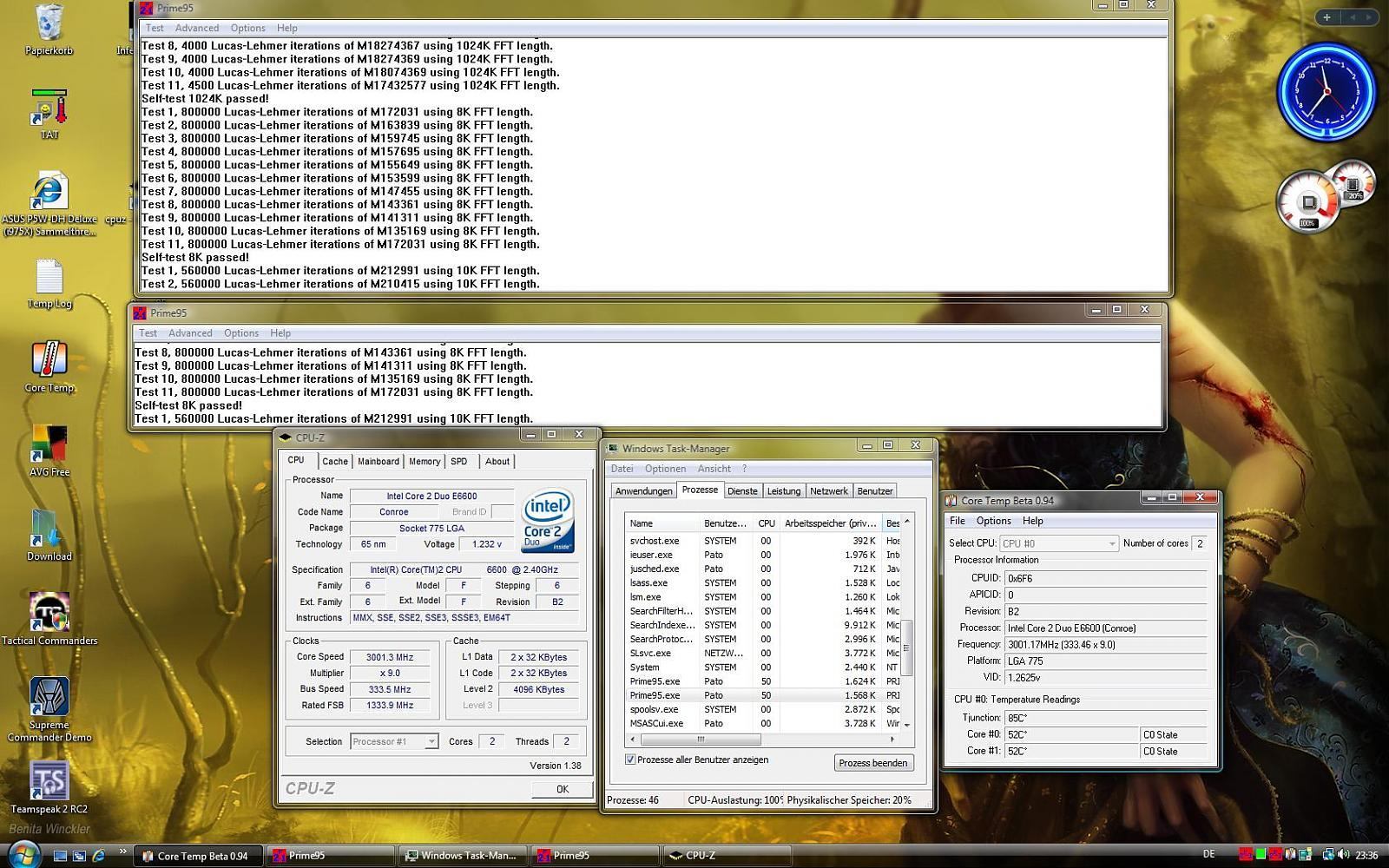
Task: Open the Temp Log file icon
Action: pos(49,284)
